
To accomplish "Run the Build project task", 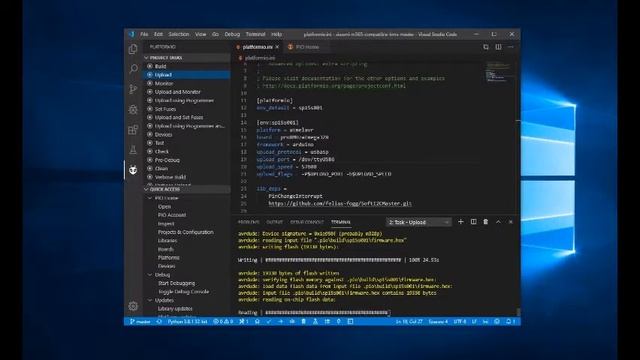I will pyautogui.click(x=187, y=66).
